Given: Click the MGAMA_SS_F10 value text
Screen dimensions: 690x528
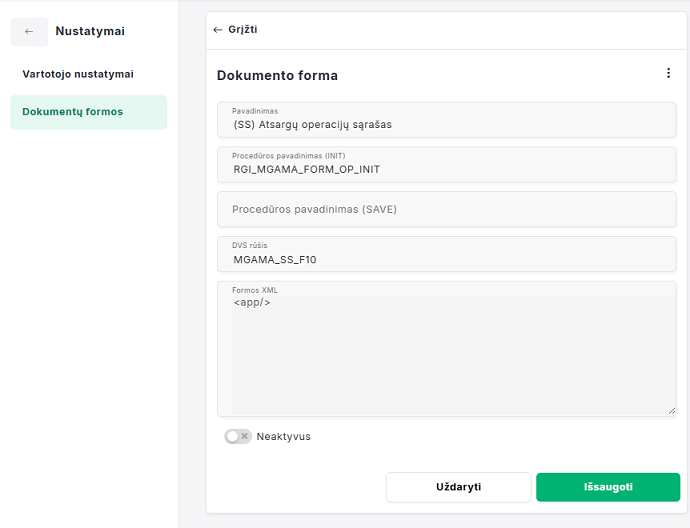Looking at the screenshot, I should (x=275, y=260).
